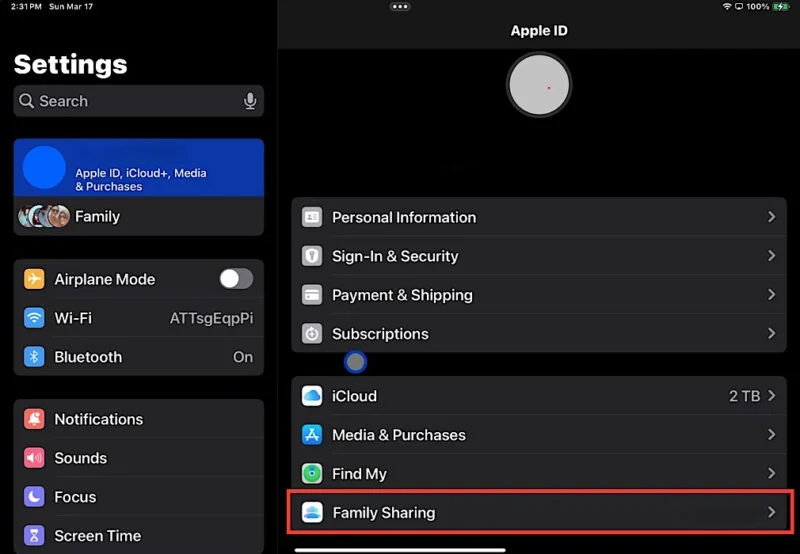This screenshot has height=554, width=800.
Task: Toggle the Airplane Mode switch
Action: pos(236,279)
